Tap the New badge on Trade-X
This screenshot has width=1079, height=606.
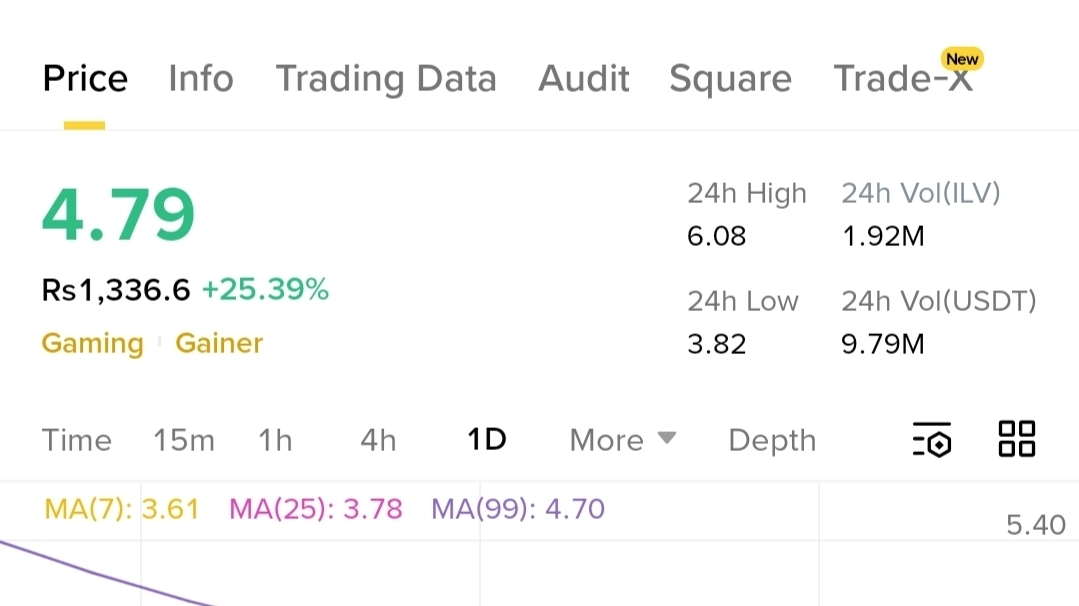[x=962, y=59]
